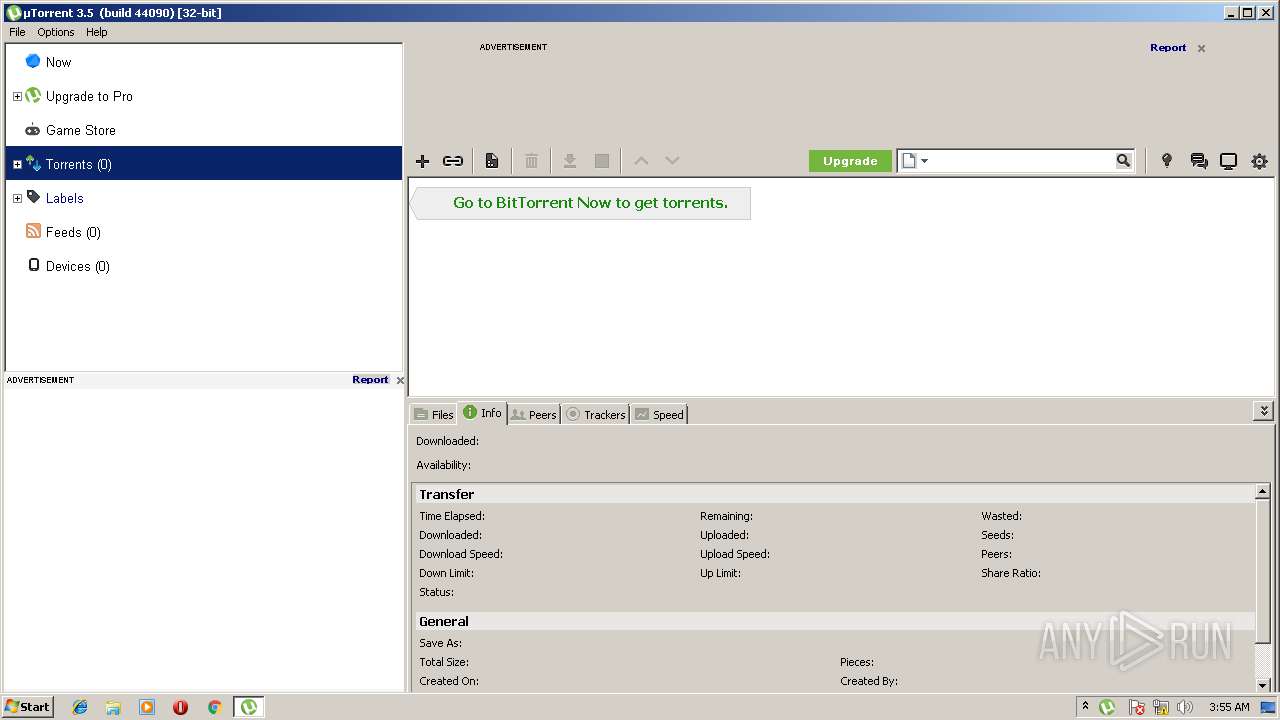The height and width of the screenshot is (720, 1280).
Task: Click uTorrent icon in system tray
Action: [1107, 707]
